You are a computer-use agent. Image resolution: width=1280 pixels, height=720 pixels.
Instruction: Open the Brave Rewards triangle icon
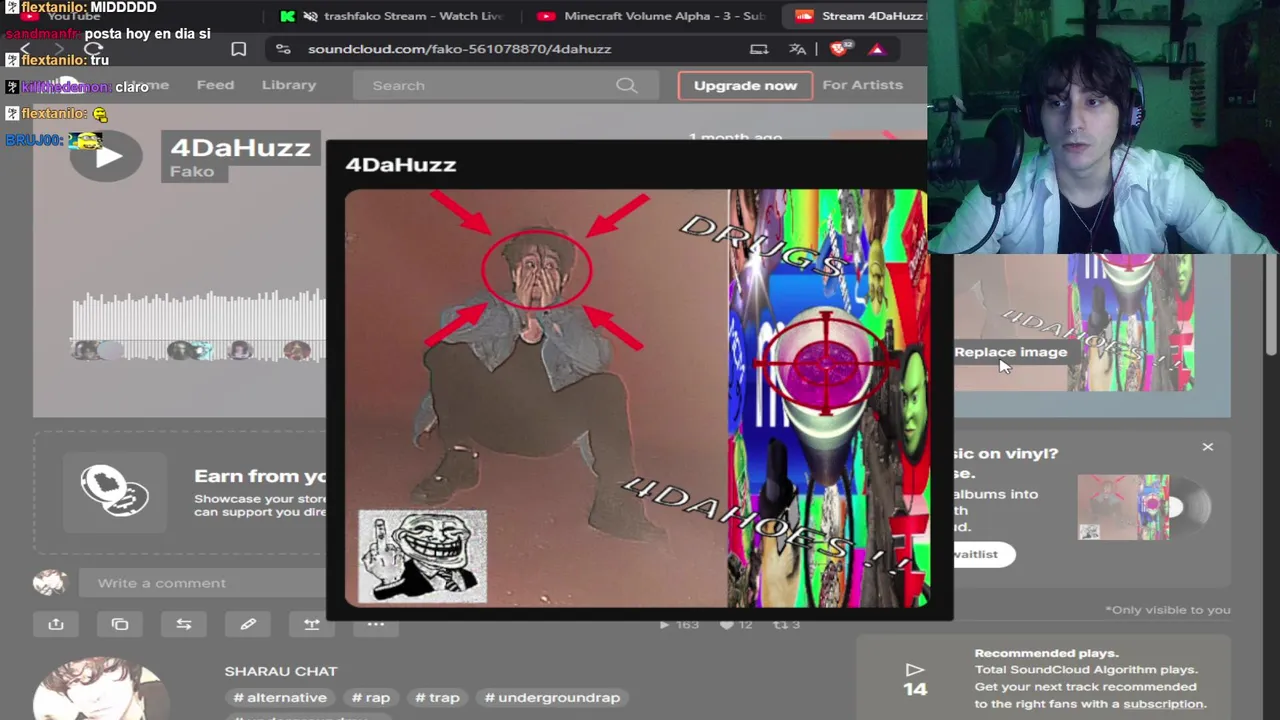tap(877, 49)
